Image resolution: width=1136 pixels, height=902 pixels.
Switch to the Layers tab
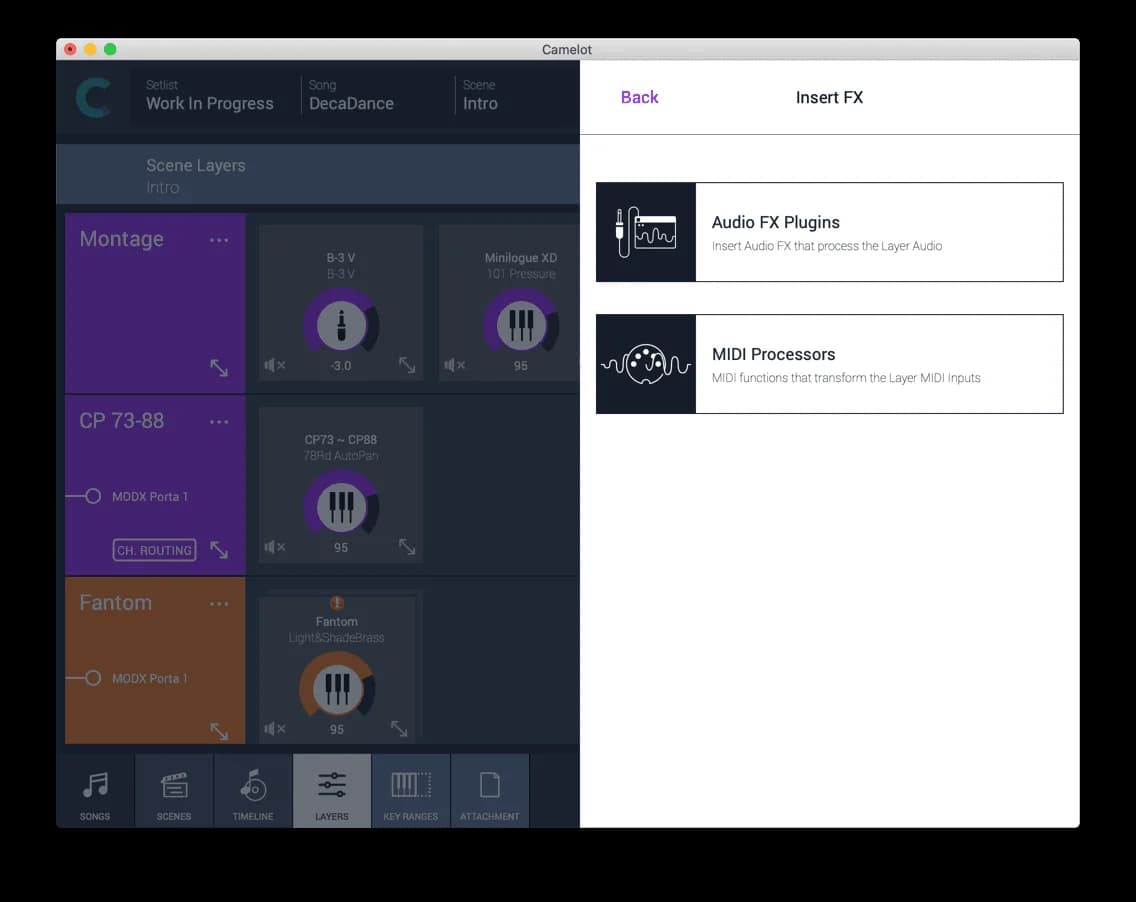(332, 790)
